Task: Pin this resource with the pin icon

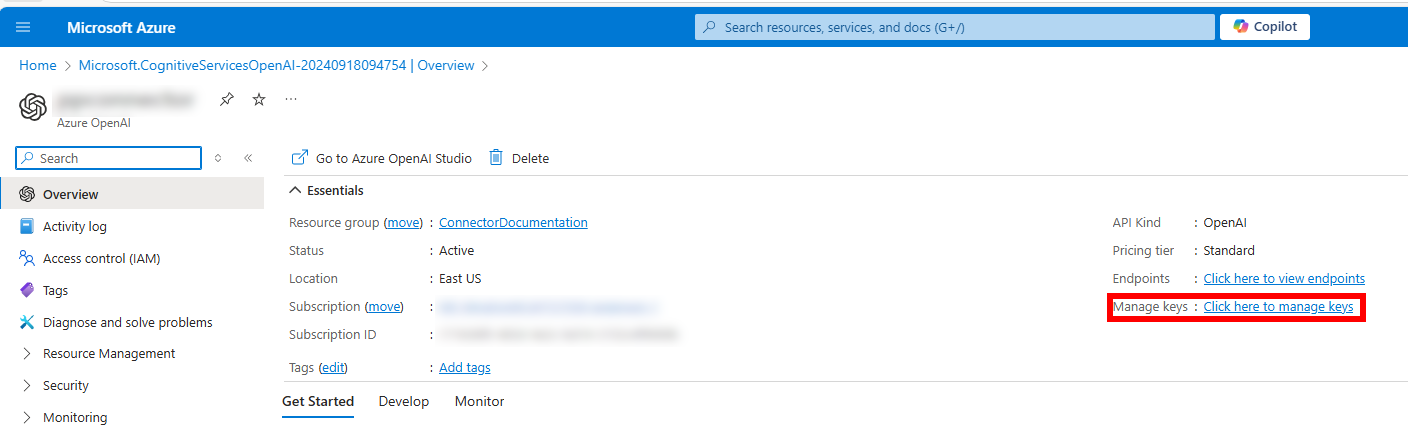Action: pyautogui.click(x=227, y=99)
